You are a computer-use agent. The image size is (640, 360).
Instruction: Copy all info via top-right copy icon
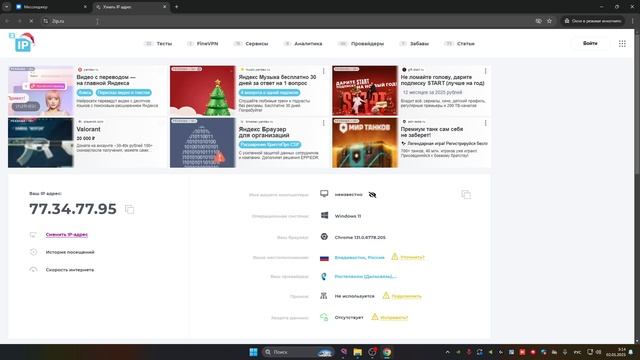pyautogui.click(x=466, y=195)
